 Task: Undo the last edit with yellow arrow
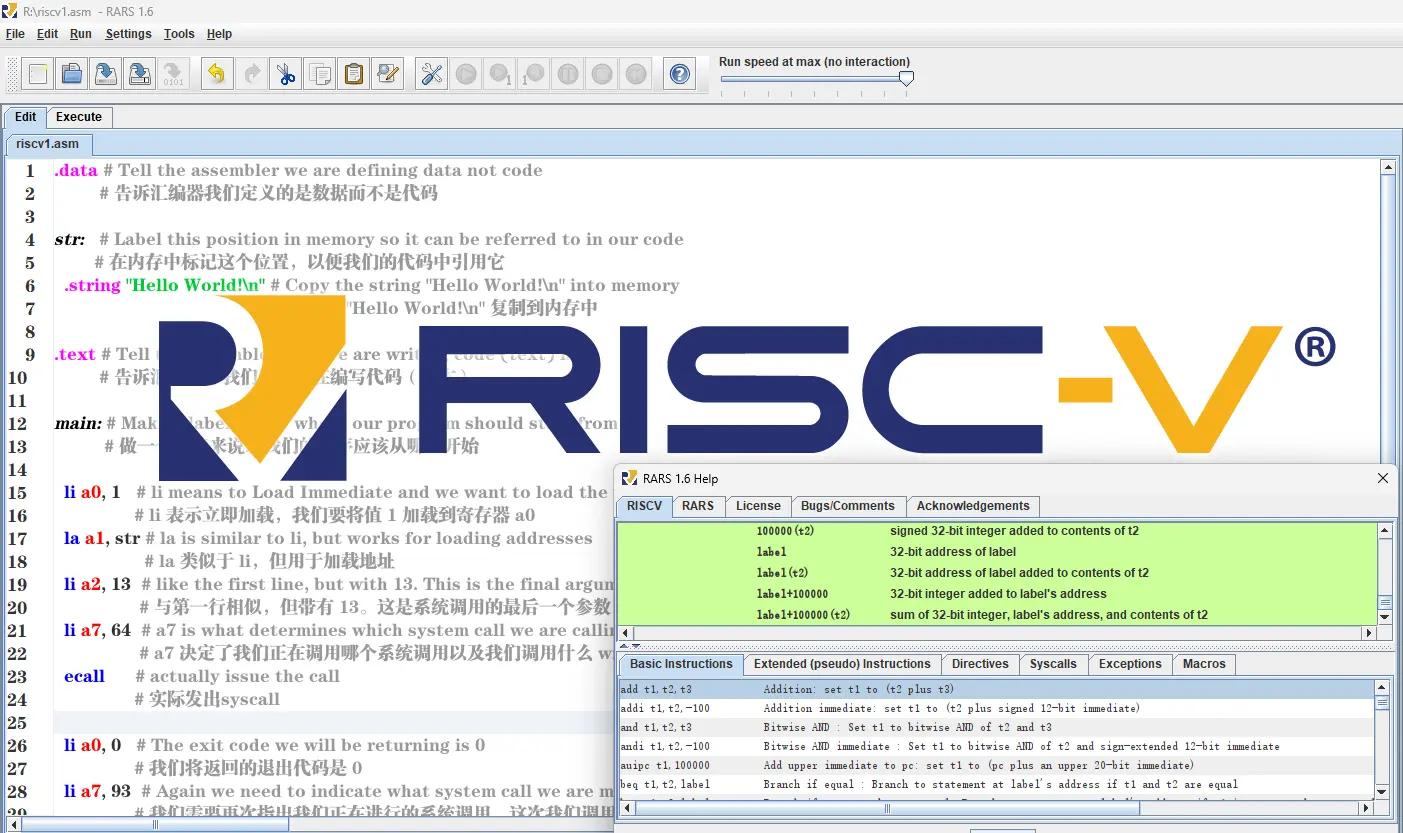(216, 74)
